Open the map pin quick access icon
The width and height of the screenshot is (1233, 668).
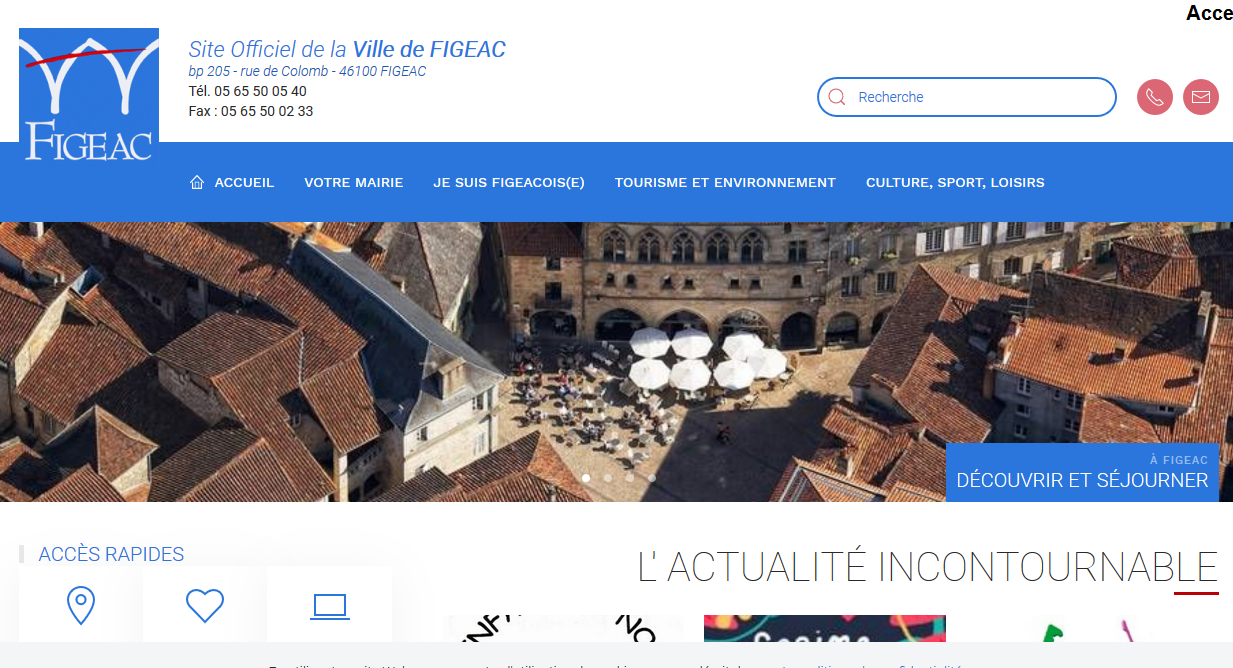tap(80, 605)
